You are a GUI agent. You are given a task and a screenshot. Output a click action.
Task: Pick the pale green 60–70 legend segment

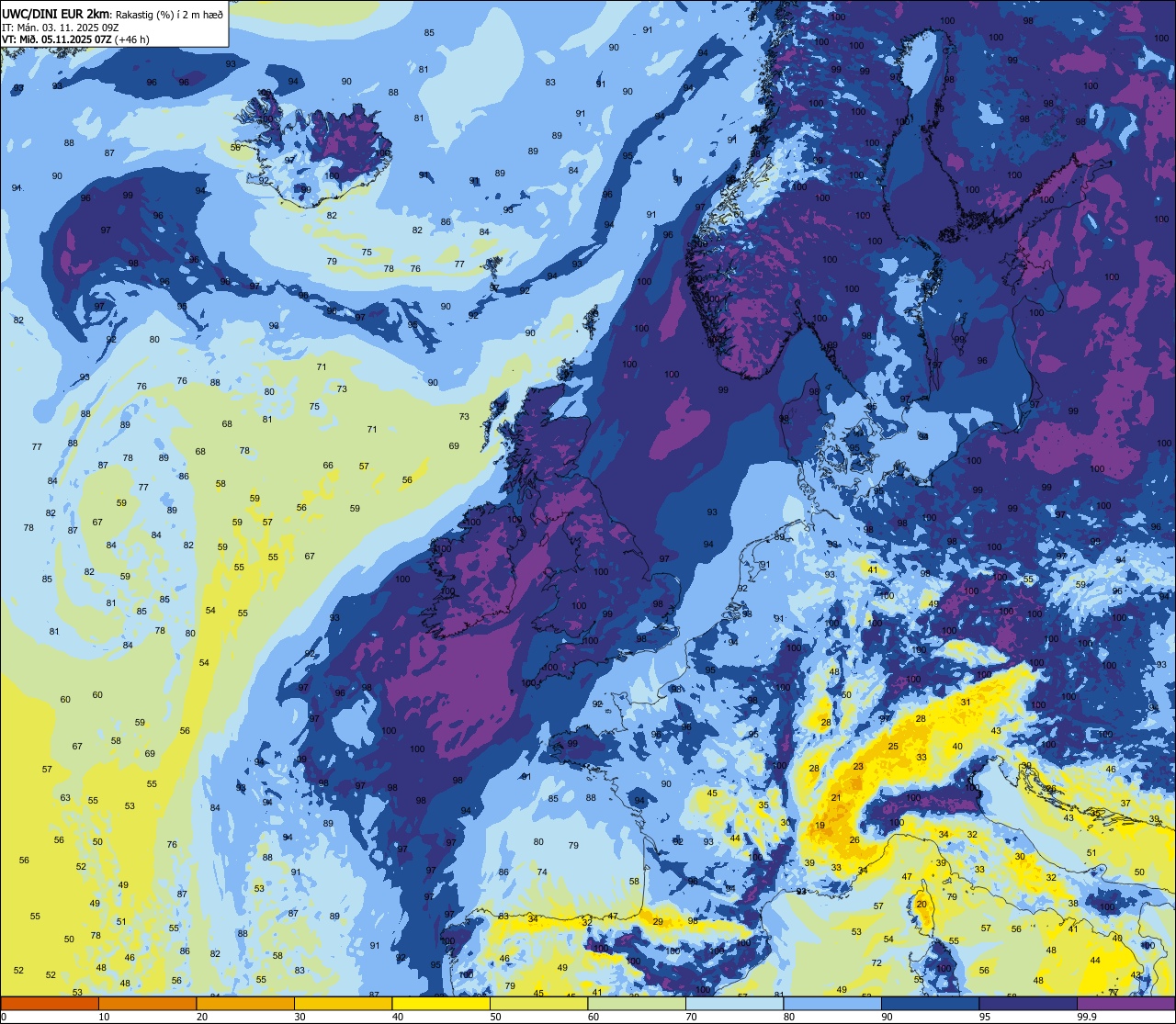(637, 1004)
